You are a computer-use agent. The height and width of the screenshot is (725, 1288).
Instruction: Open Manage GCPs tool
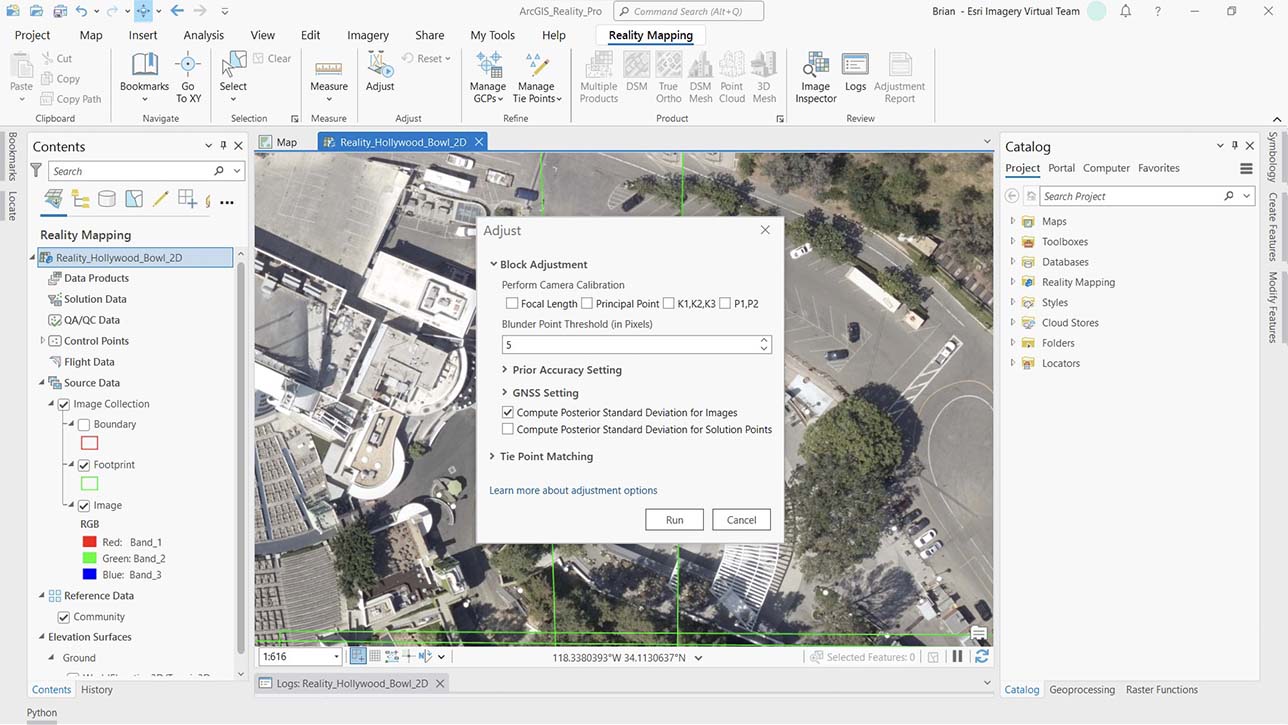(x=488, y=77)
